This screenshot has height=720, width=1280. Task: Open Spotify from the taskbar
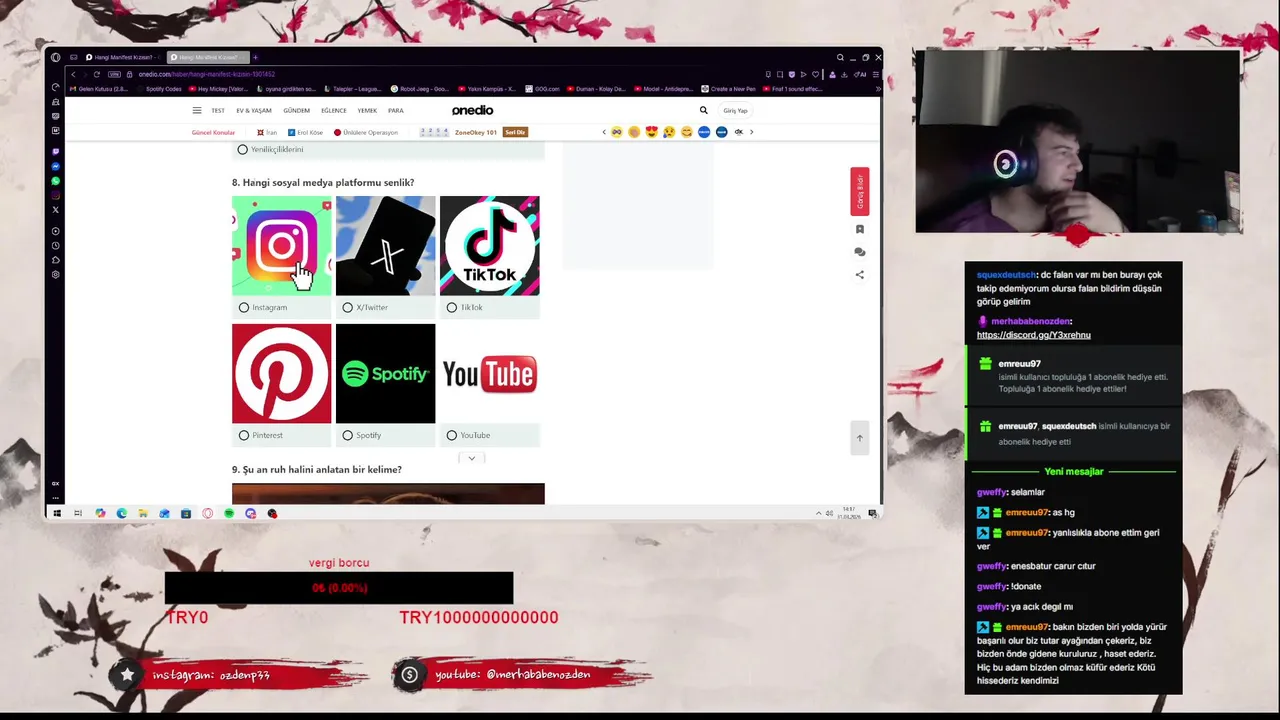(229, 513)
